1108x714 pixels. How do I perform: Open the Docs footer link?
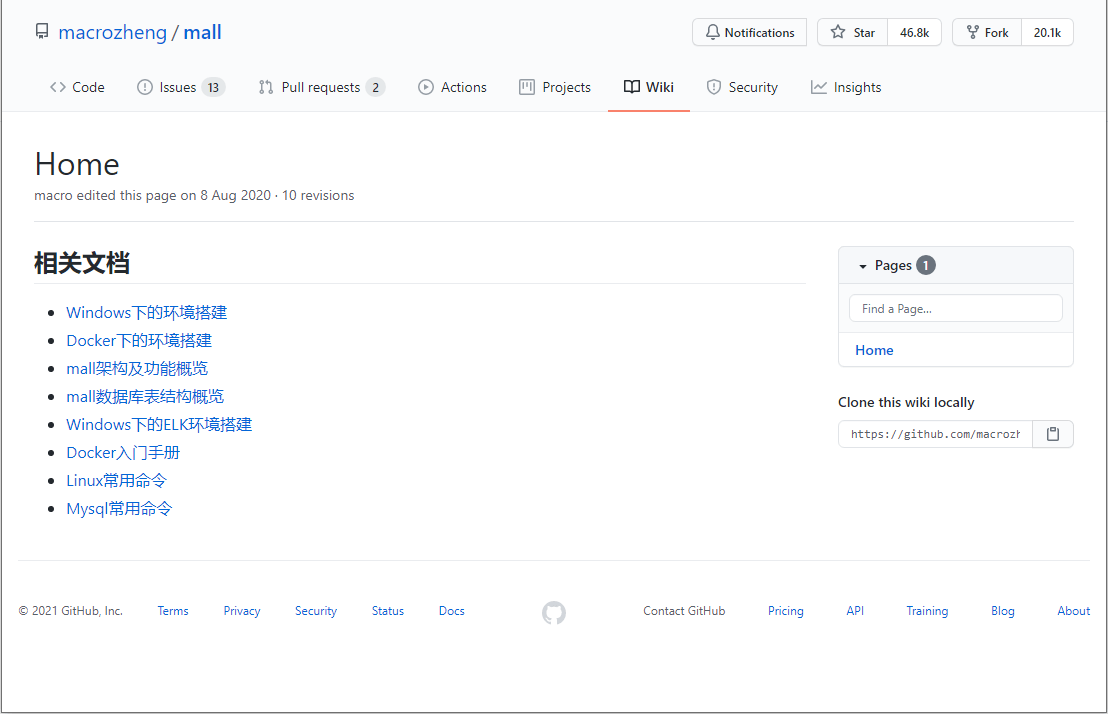tap(452, 611)
